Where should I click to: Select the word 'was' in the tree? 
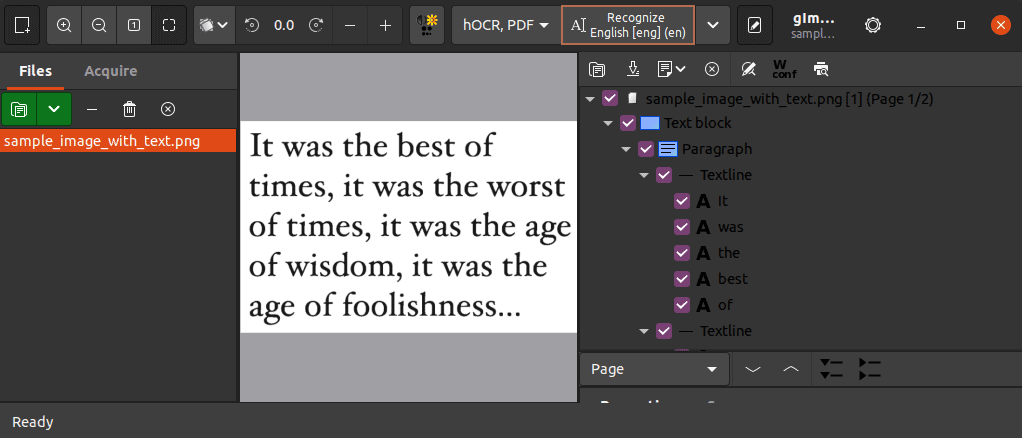pos(731,227)
